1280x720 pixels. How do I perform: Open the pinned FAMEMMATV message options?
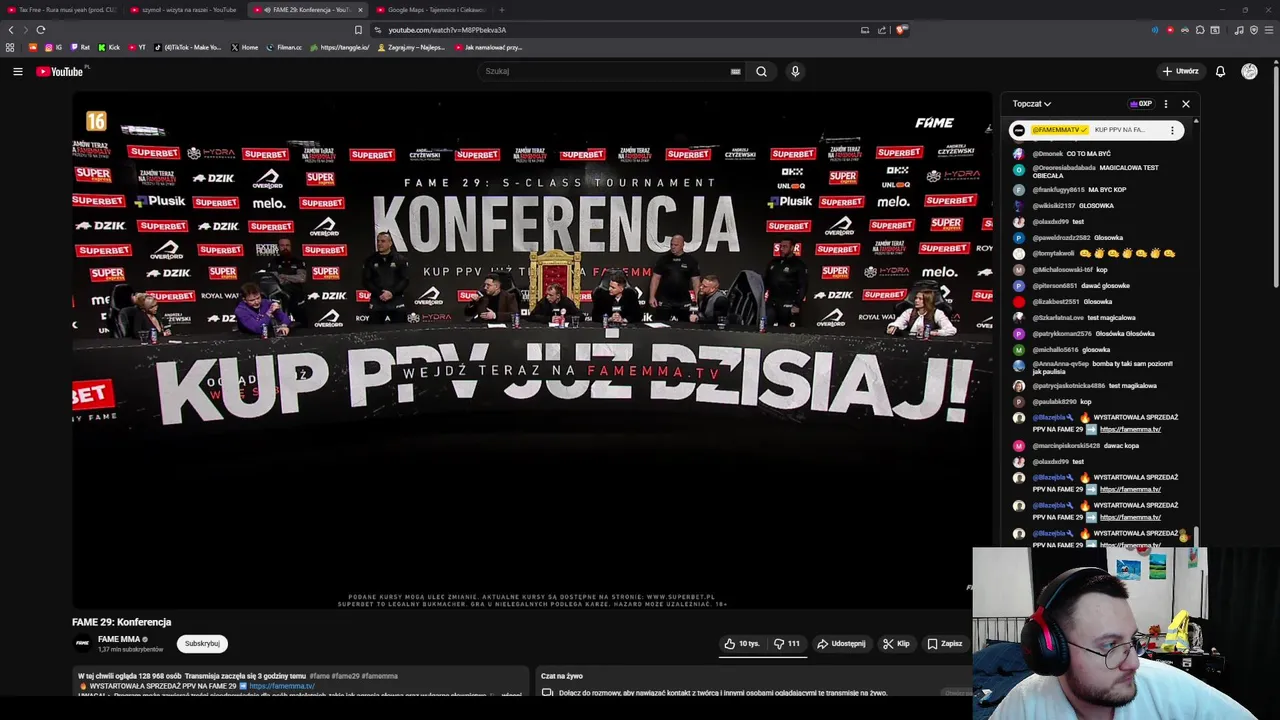(x=1172, y=130)
